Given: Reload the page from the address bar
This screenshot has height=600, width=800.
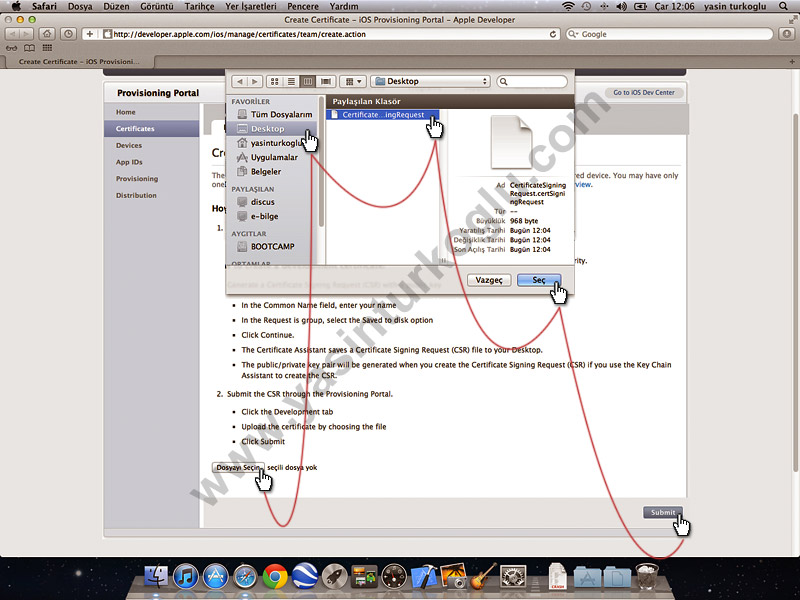Looking at the screenshot, I should pyautogui.click(x=553, y=34).
